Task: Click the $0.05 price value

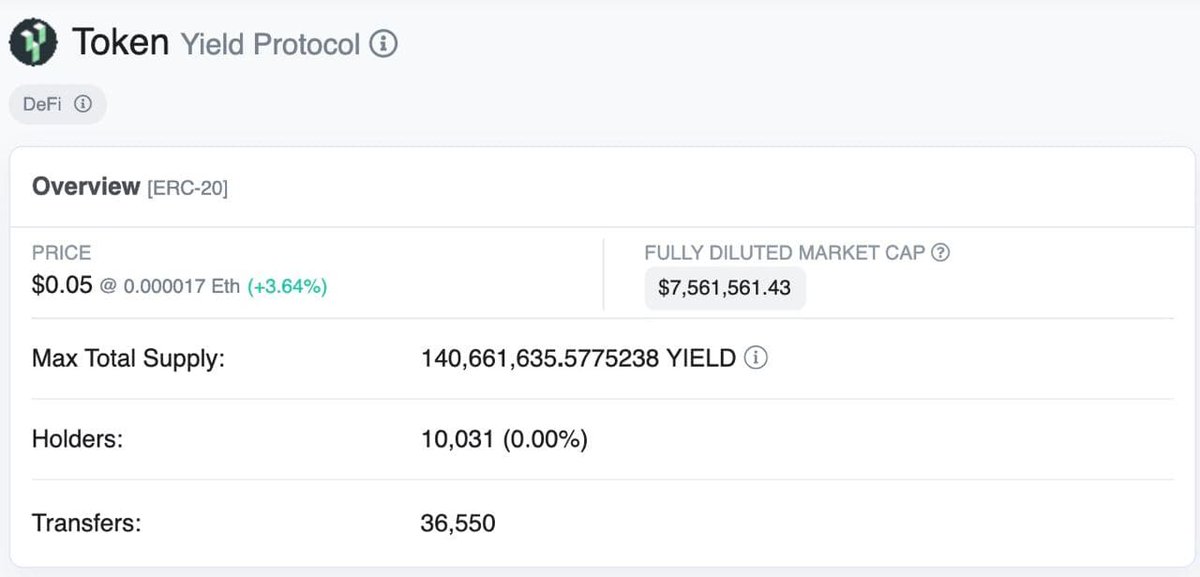Action: [x=62, y=286]
